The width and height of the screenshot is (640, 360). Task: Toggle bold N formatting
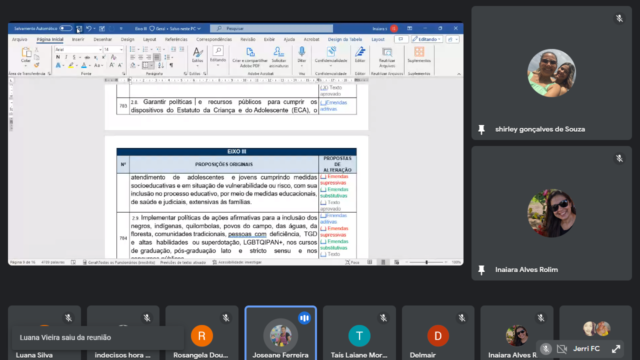[58, 57]
